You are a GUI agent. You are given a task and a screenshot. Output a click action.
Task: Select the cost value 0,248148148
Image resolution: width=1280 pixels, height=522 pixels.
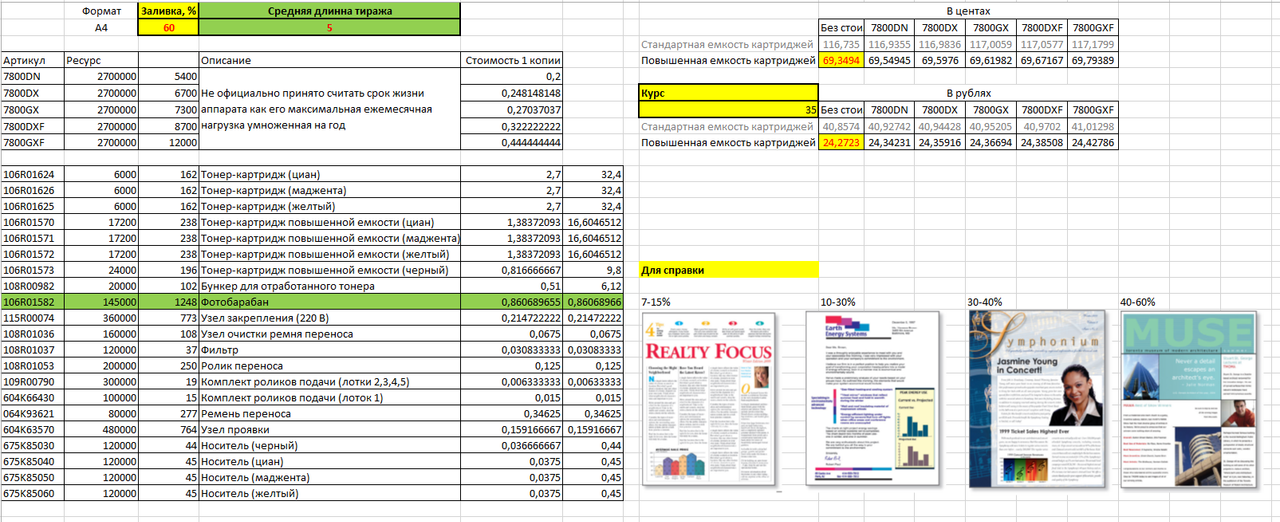click(x=512, y=93)
